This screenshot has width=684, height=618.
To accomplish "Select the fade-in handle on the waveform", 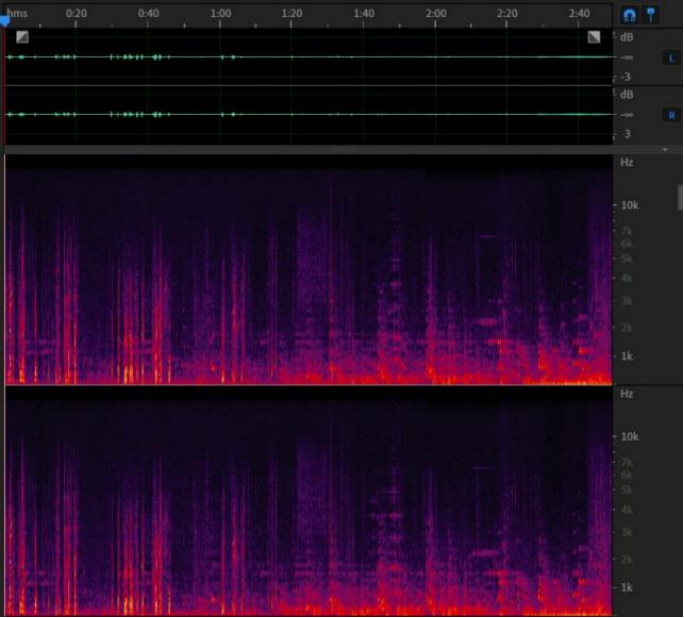I will [x=22, y=37].
